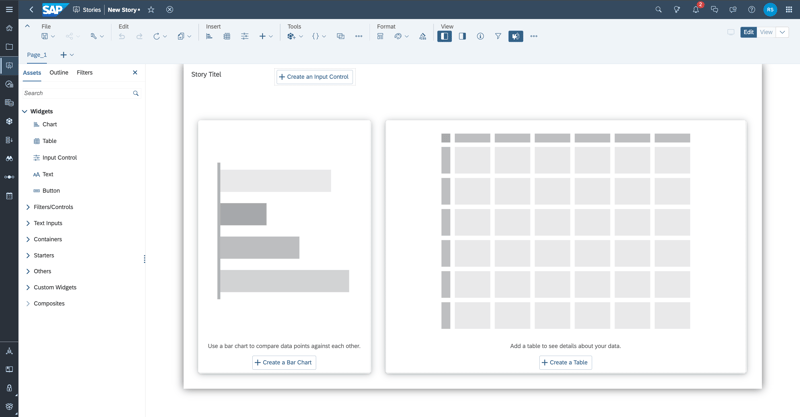Click Create a Bar Chart button

click(x=284, y=362)
